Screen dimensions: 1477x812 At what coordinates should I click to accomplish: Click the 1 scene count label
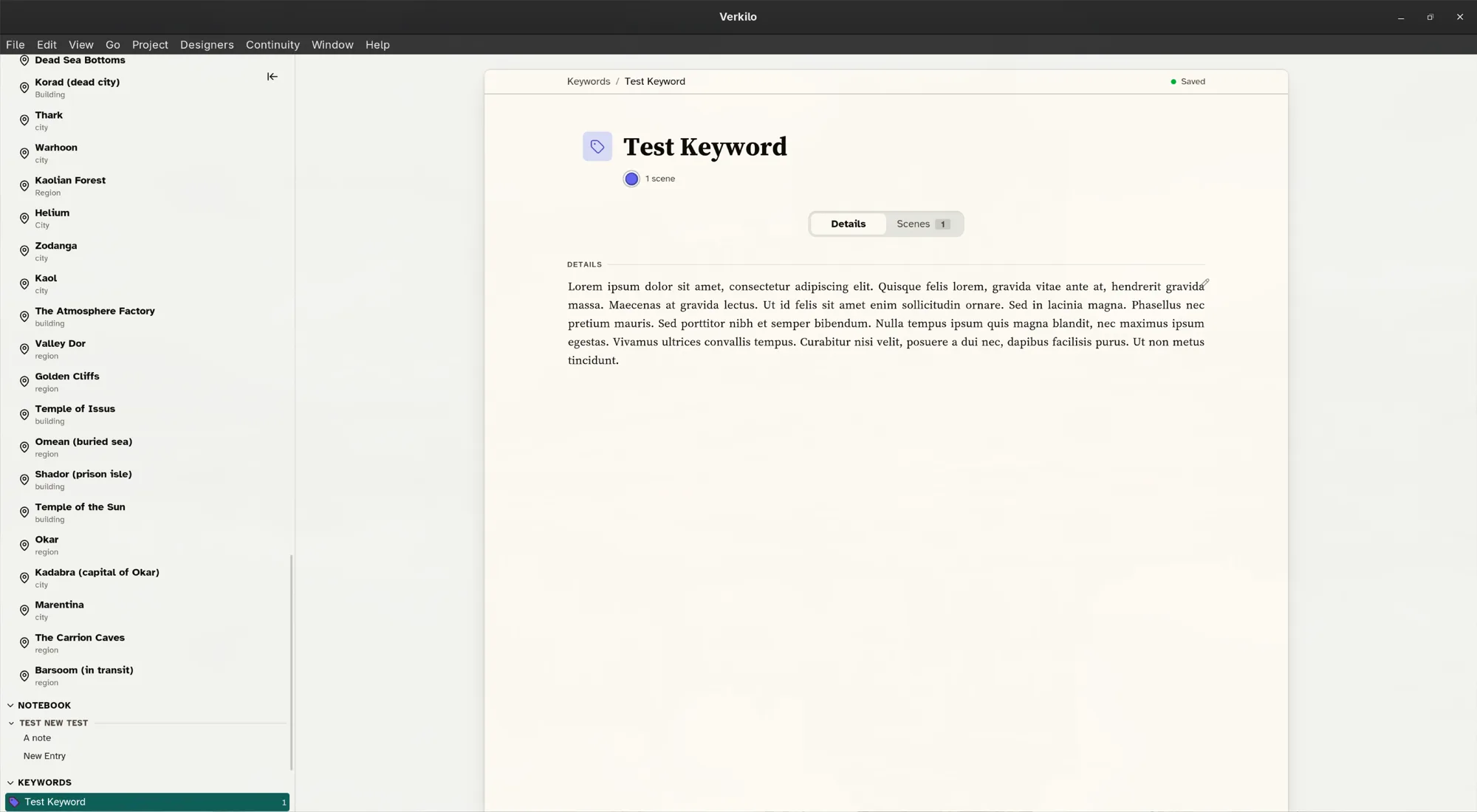click(660, 179)
